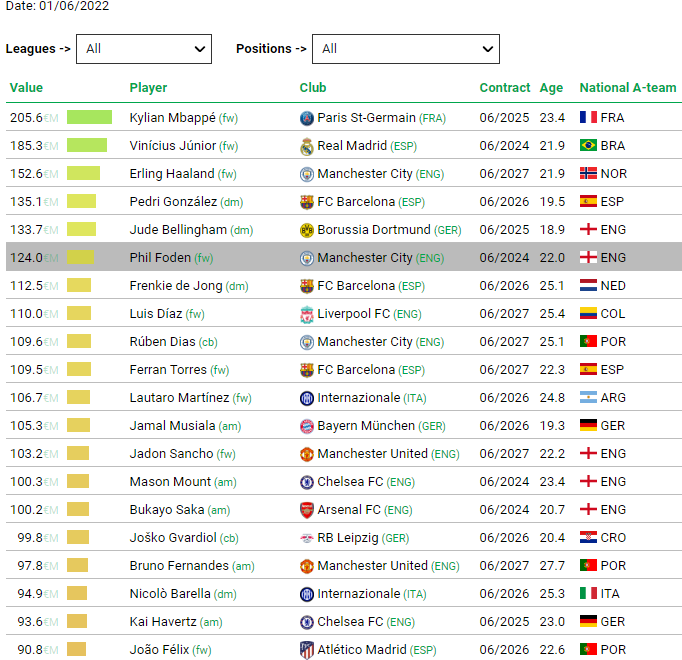The image size is (682, 660).
Task: Open Kylian Mbappé player name
Action: click(x=172, y=118)
